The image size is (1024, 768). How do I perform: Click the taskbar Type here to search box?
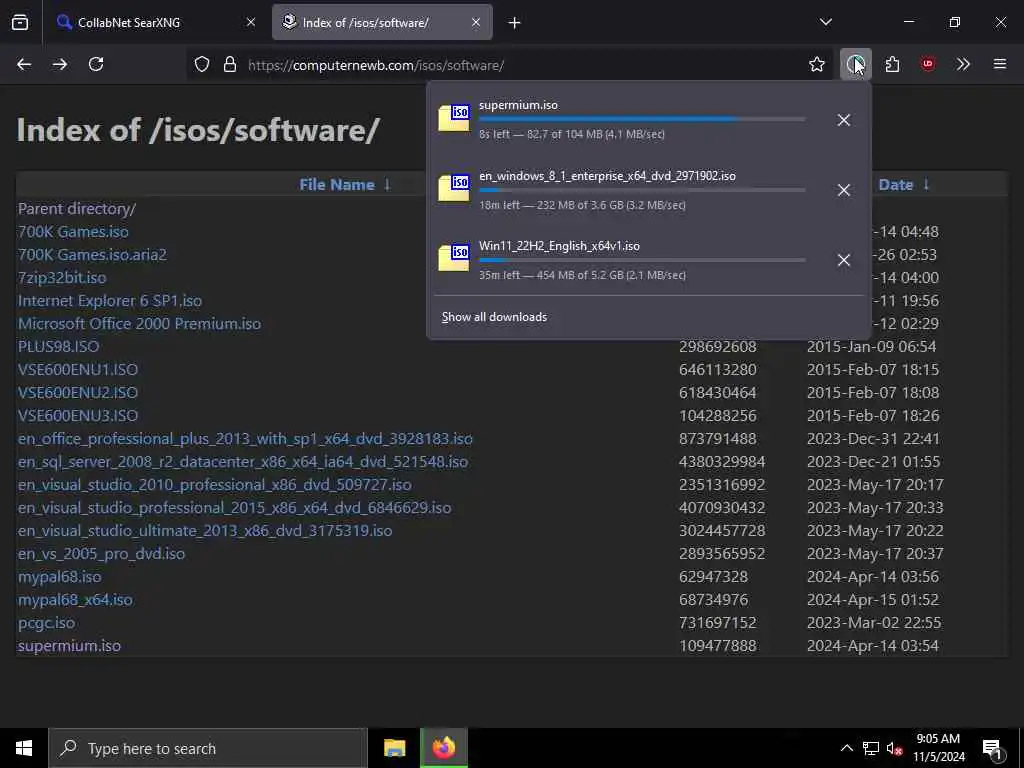208,748
